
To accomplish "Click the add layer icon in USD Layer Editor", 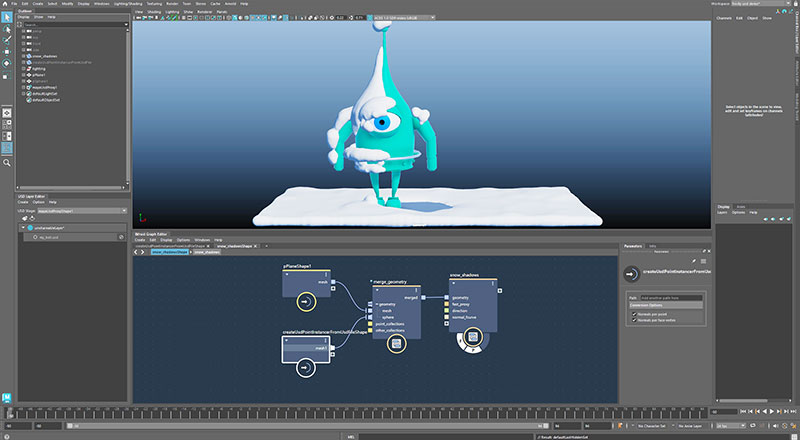I will tap(24, 218).
